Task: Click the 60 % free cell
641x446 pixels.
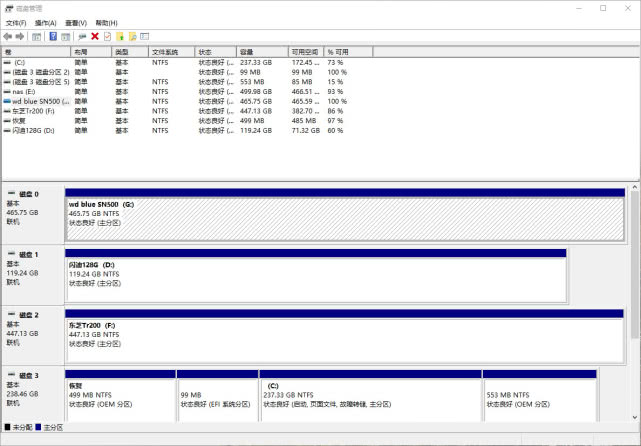Action: (x=335, y=130)
